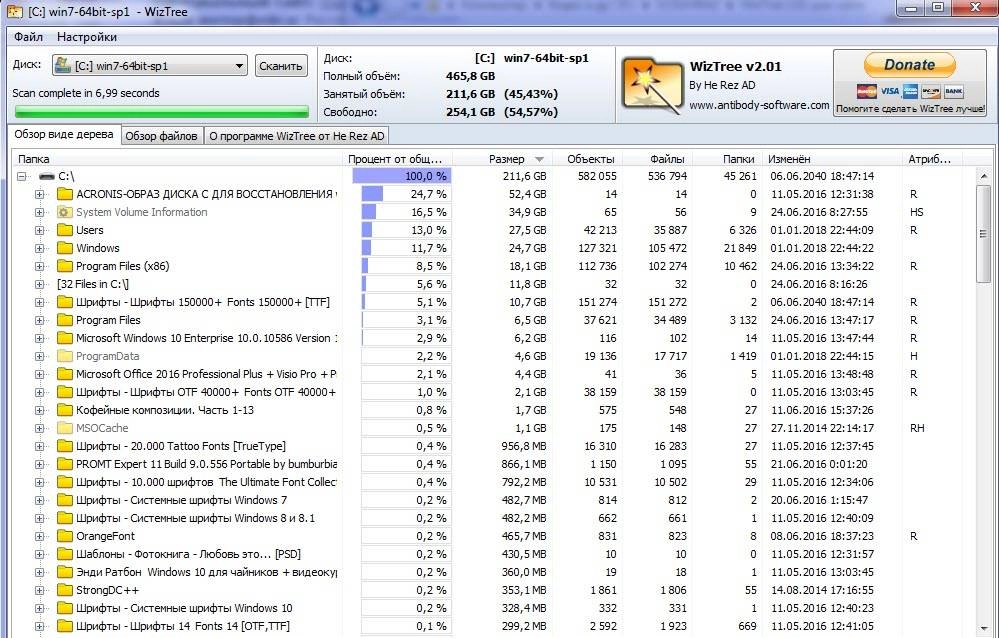This screenshot has height=638, width=999.
Task: Sort by Размер column header
Action: coord(501,159)
